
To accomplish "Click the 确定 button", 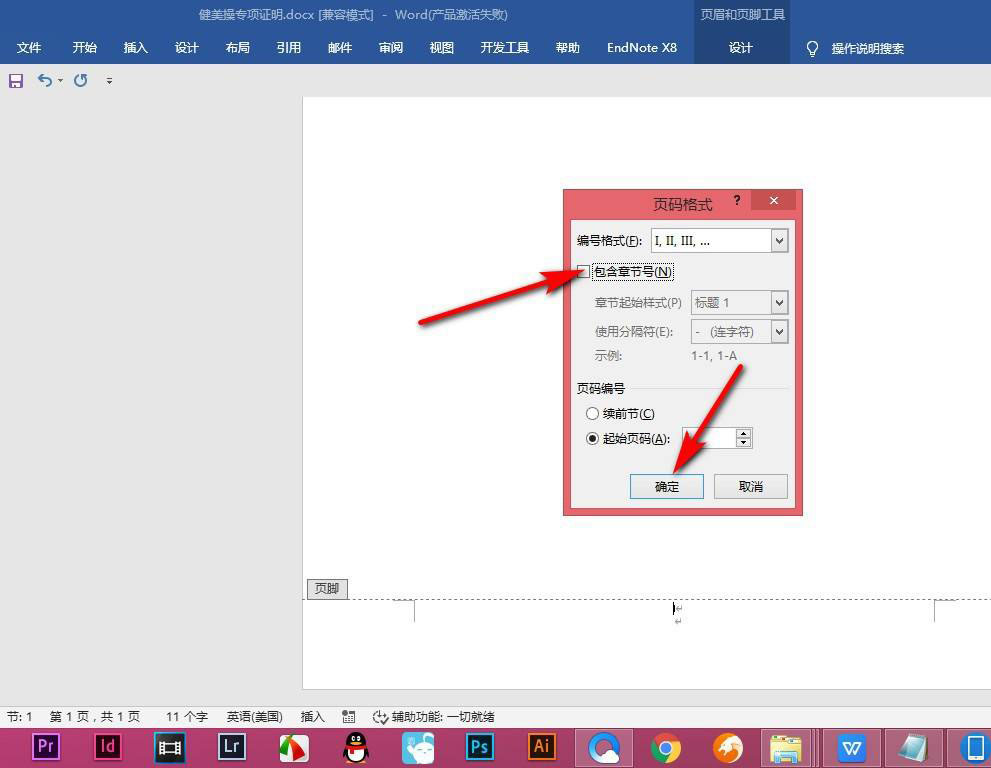I will (x=666, y=486).
